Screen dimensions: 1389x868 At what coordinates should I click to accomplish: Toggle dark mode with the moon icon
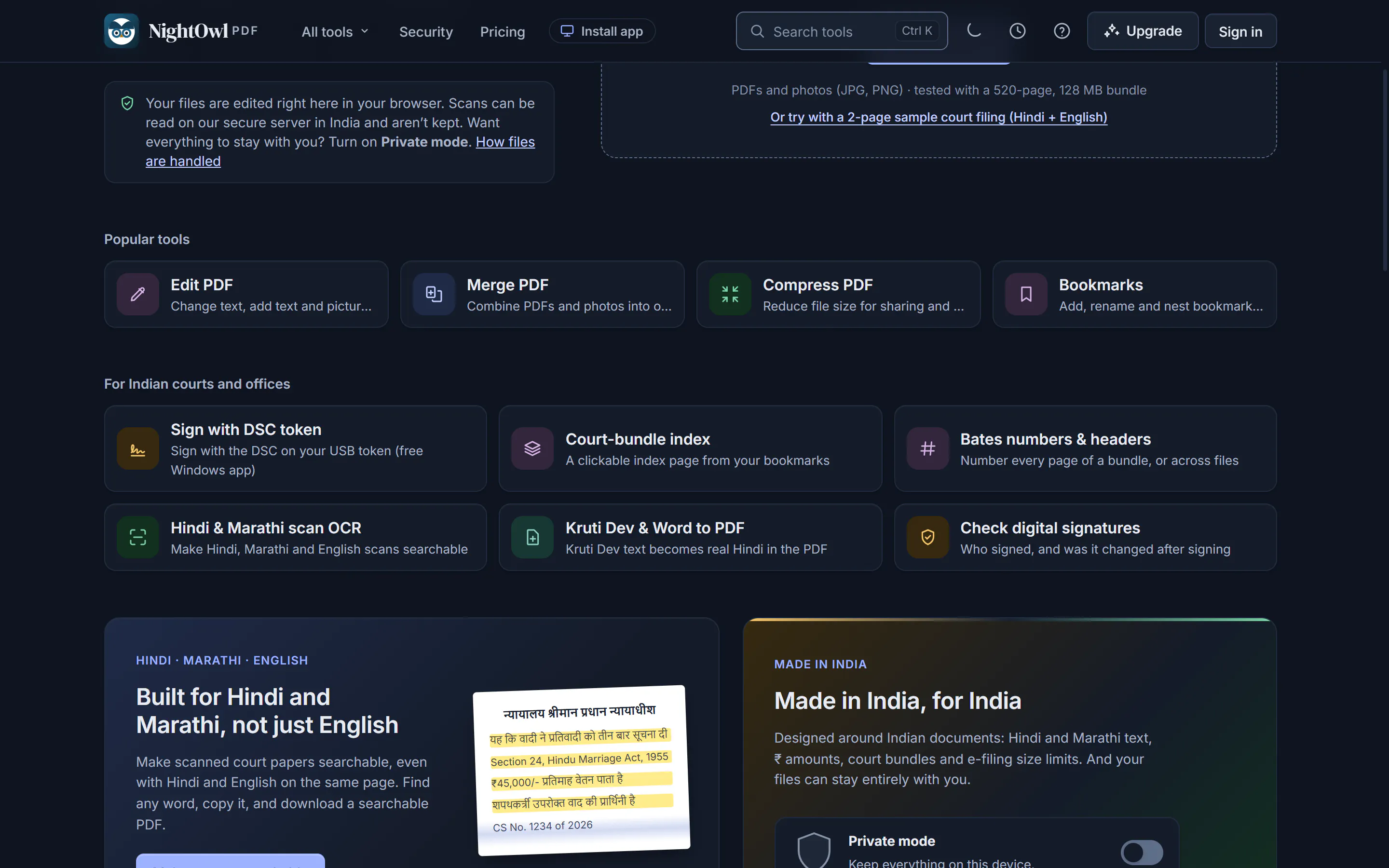click(x=973, y=31)
